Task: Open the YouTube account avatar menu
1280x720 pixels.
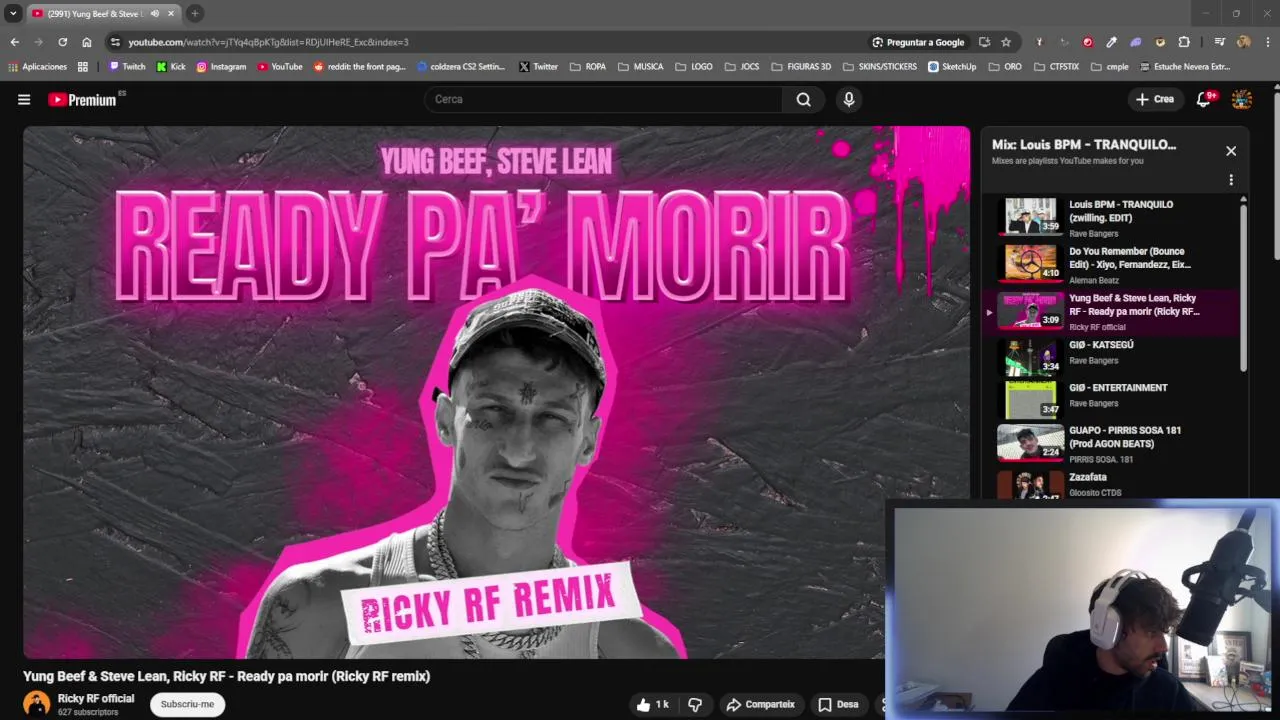Action: 1242,99
